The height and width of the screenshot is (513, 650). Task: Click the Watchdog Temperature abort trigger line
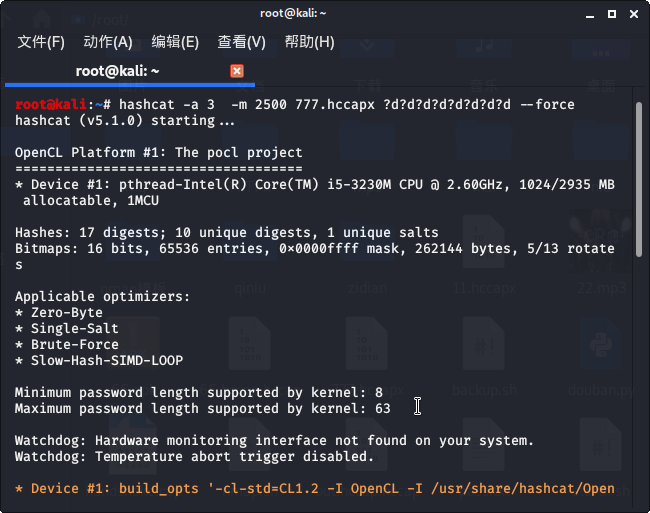(194, 457)
